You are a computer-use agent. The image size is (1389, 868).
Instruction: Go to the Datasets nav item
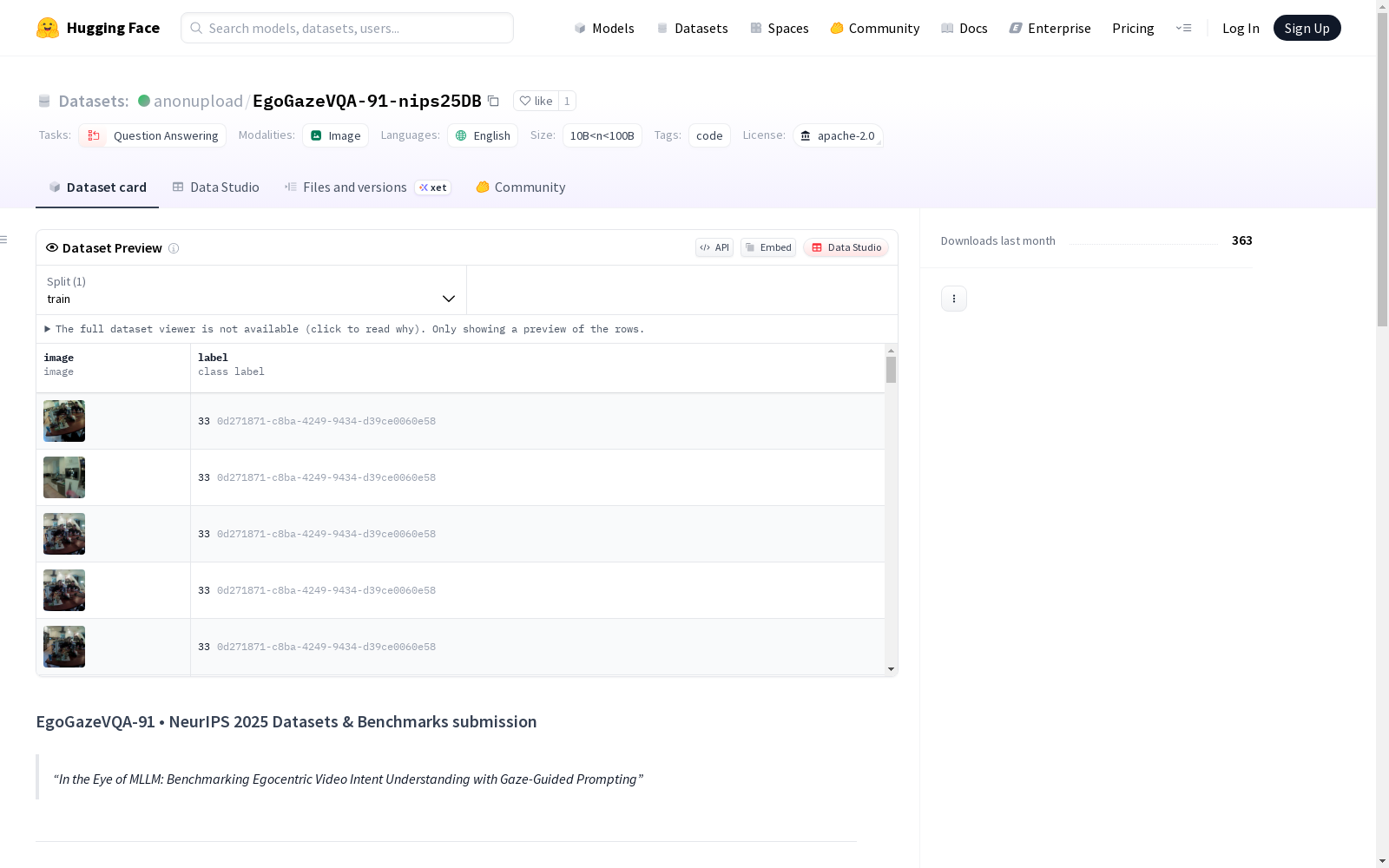click(692, 28)
